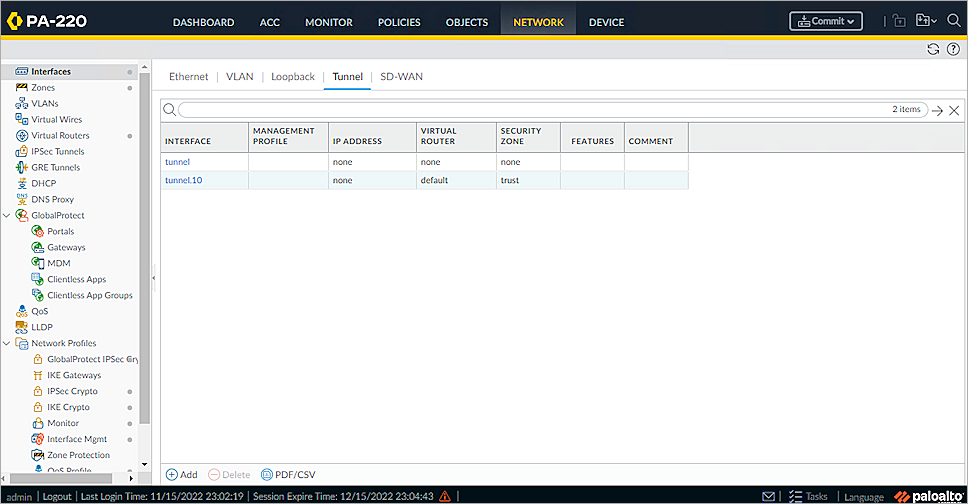Apply the filter with the arrow icon
Screen dimensions: 968x504
click(937, 111)
